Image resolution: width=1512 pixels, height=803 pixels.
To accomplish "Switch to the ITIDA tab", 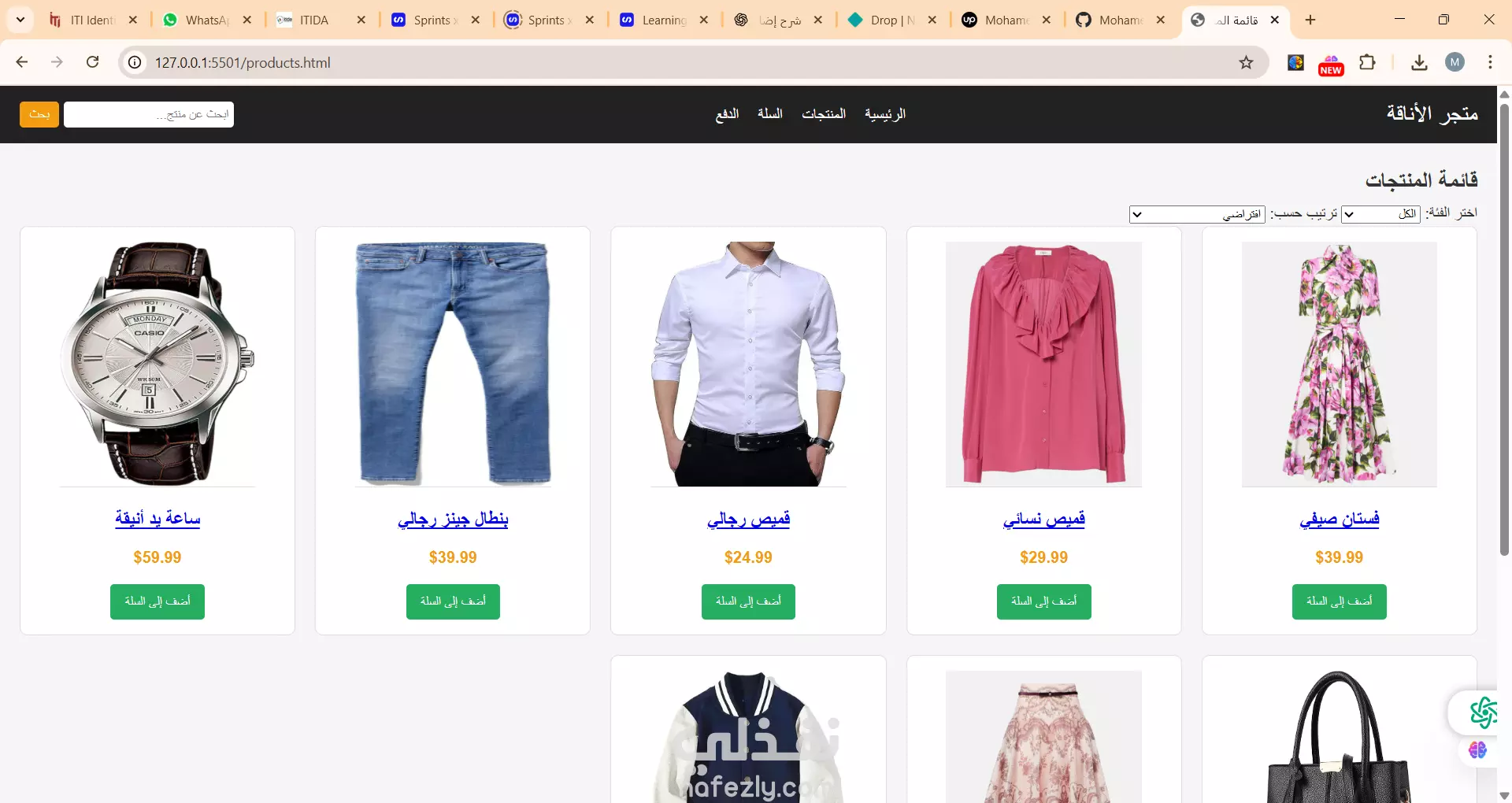I will (x=321, y=20).
